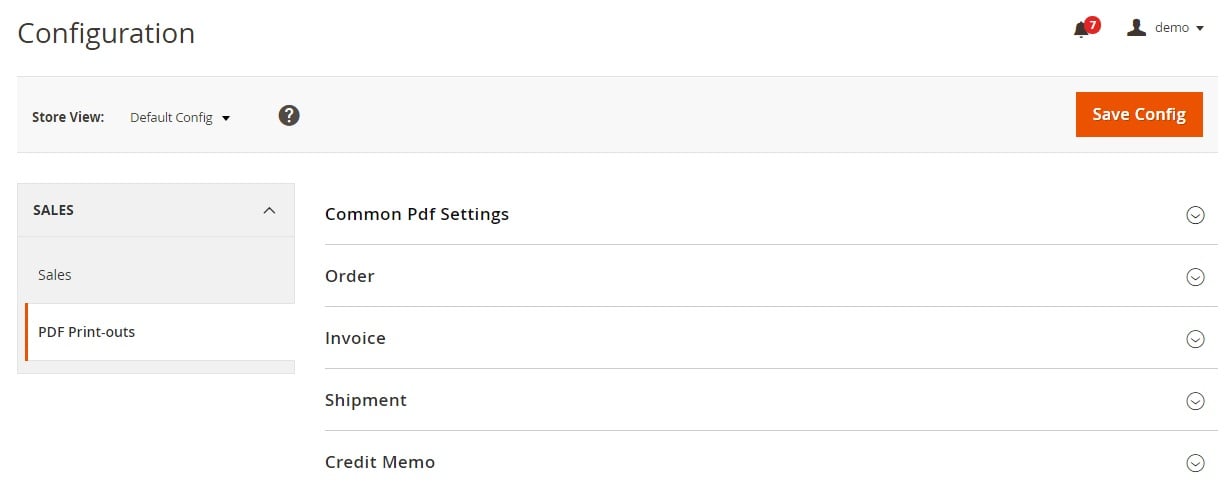Click the circled arrow icon beside Common Pdf Settings
Viewport: 1231px width, 501px height.
(x=1195, y=214)
